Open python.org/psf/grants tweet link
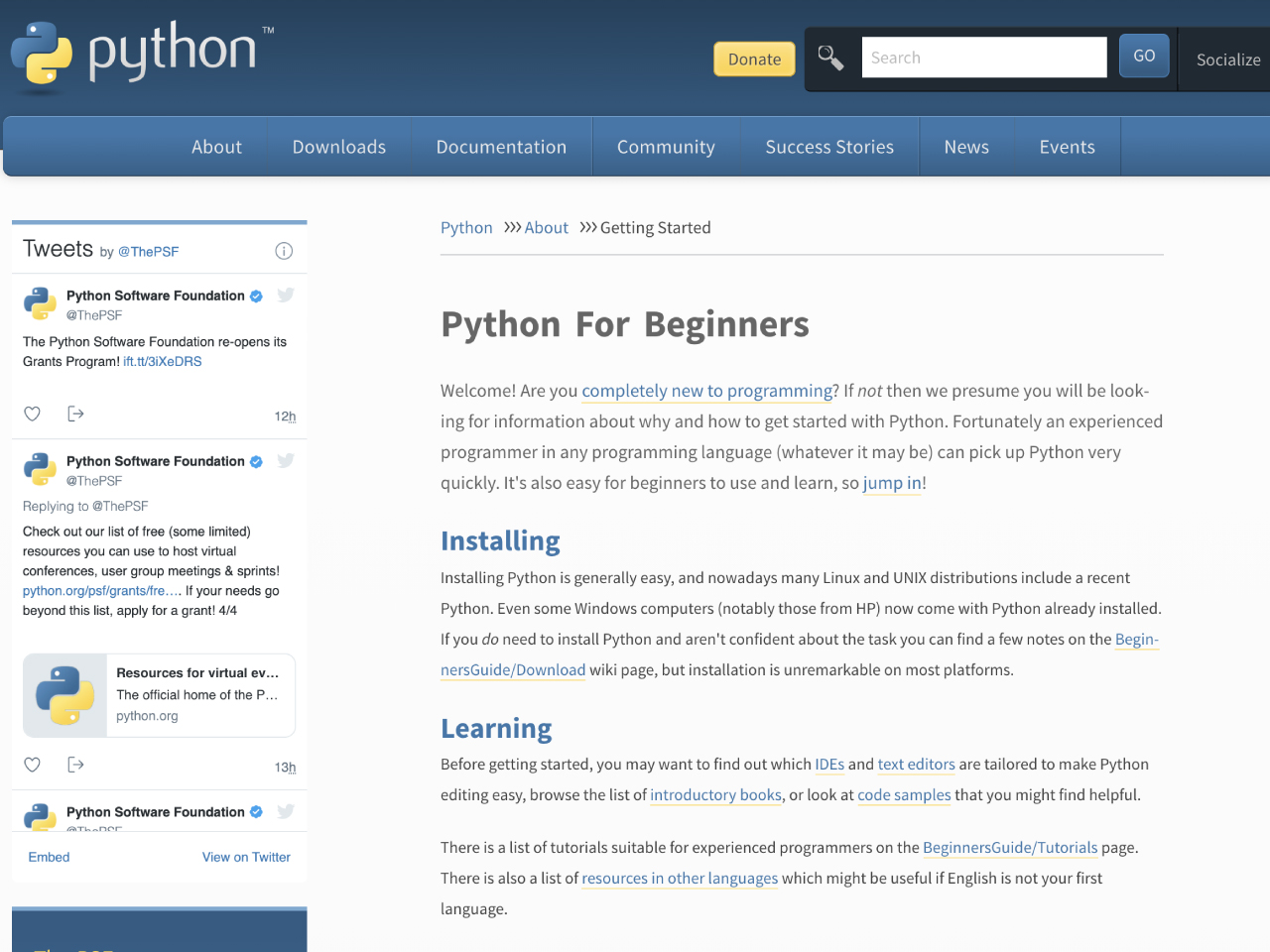The width and height of the screenshot is (1270, 952). pos(102,590)
